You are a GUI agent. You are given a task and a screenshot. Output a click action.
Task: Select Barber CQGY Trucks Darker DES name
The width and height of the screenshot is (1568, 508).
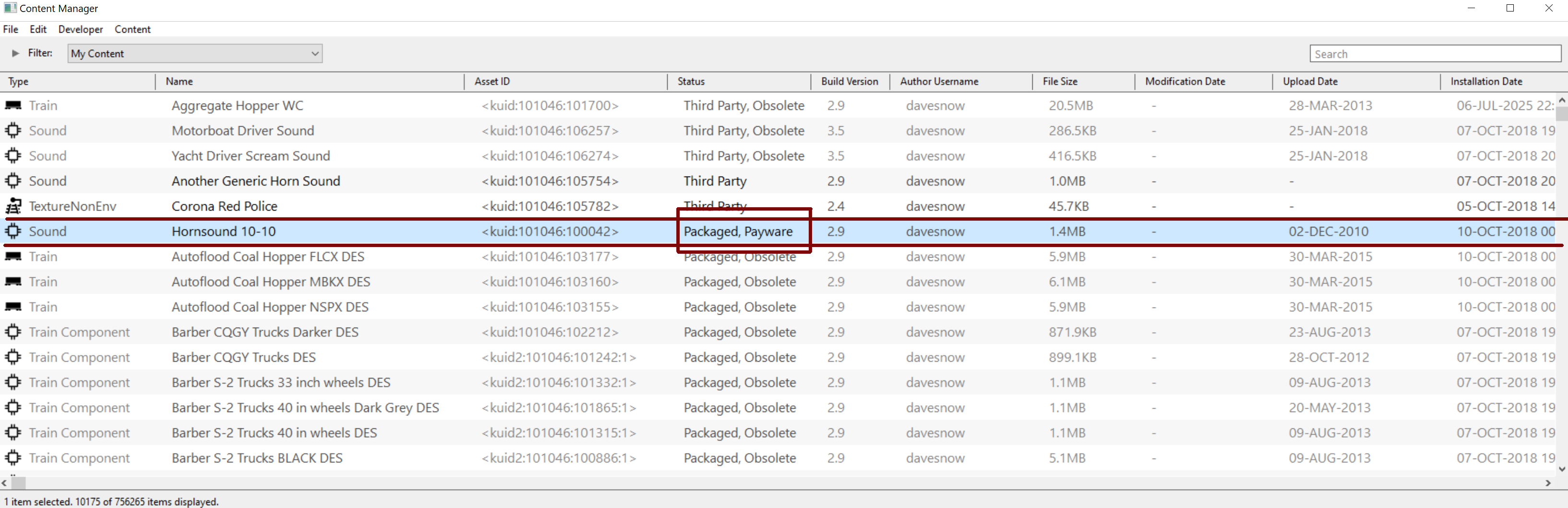pos(265,332)
